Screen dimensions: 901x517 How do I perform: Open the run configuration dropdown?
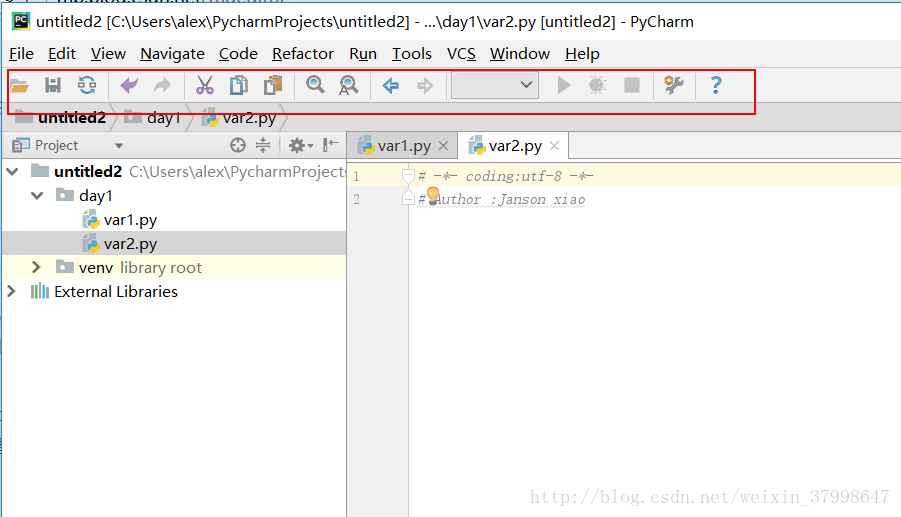pos(495,85)
